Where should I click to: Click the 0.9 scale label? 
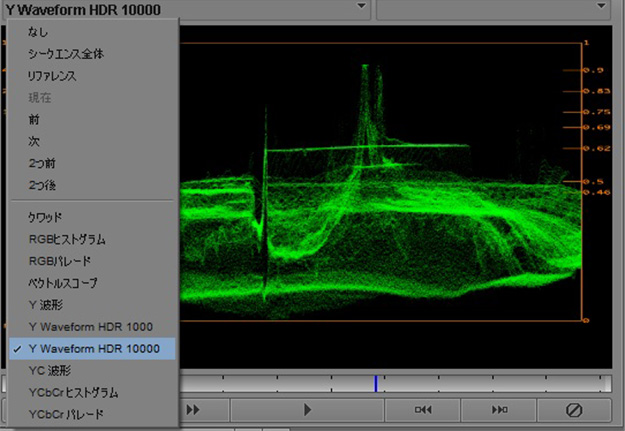point(593,71)
